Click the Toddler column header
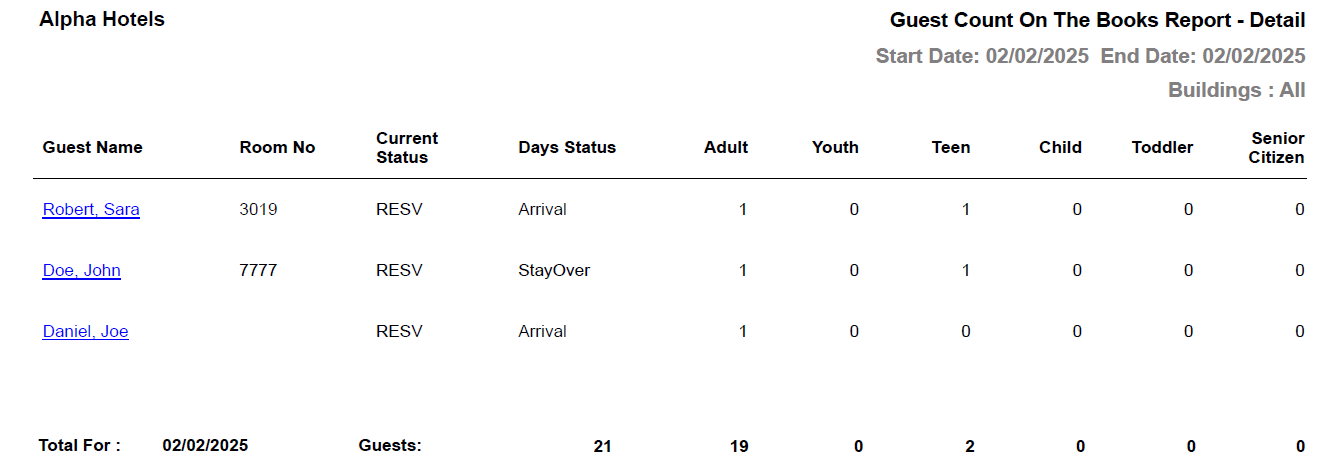This screenshot has height=470, width=1340. pyautogui.click(x=1162, y=148)
